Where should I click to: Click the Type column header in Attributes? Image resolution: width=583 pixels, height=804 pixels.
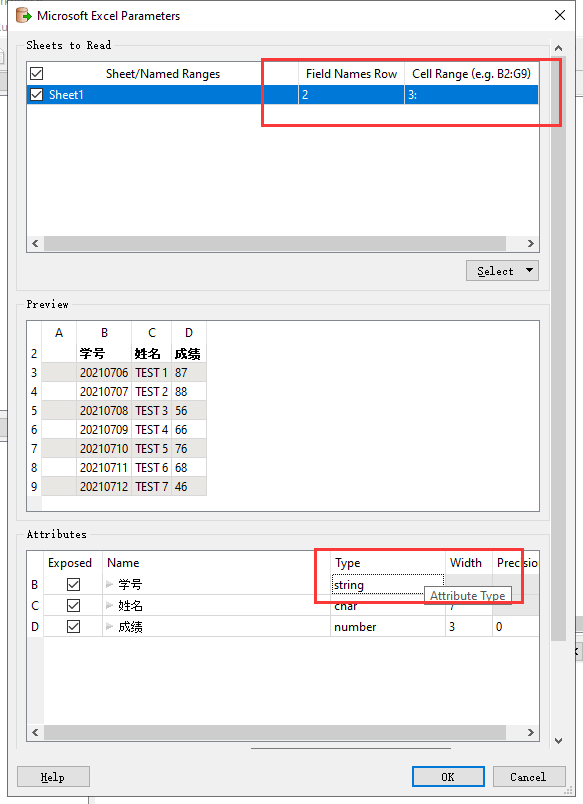(x=388, y=563)
